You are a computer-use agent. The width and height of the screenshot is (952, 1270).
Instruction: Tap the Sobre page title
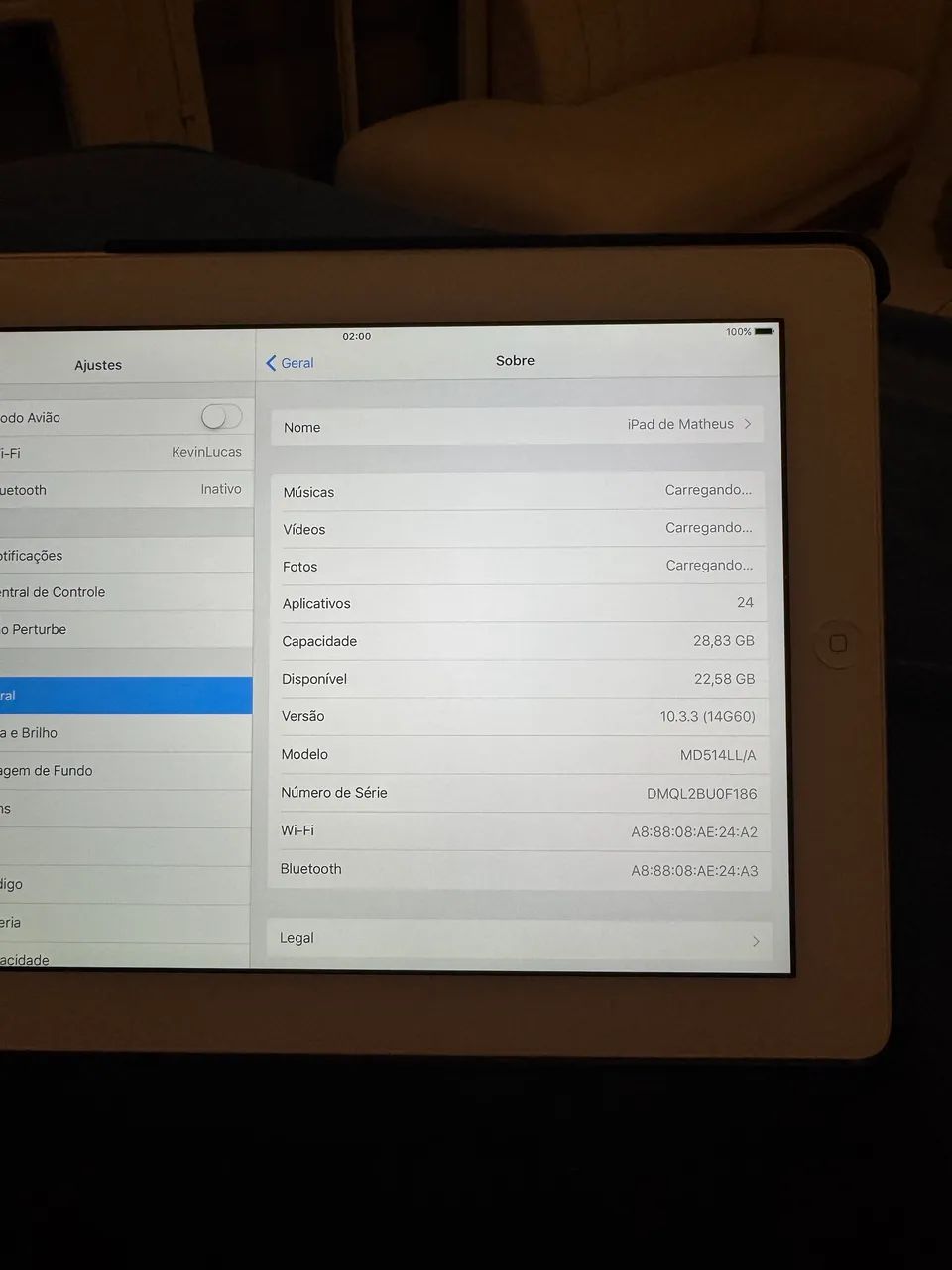click(x=515, y=360)
